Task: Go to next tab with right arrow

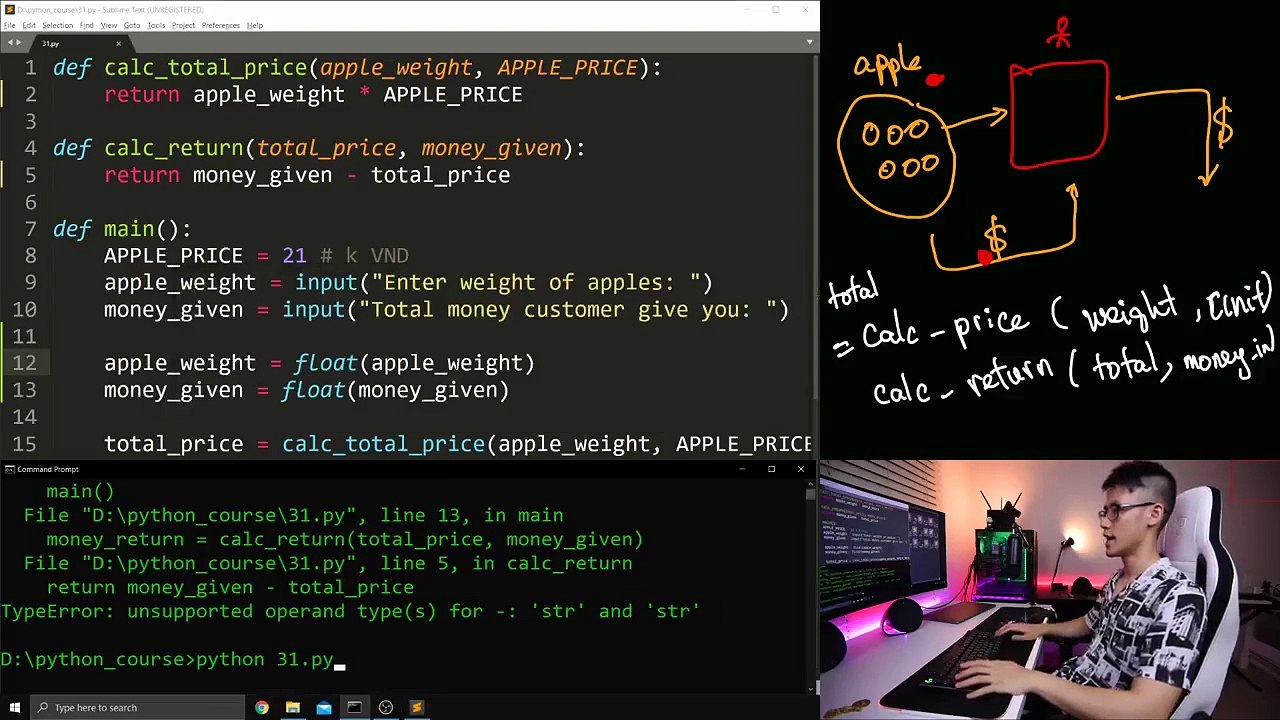Action: [x=18, y=43]
